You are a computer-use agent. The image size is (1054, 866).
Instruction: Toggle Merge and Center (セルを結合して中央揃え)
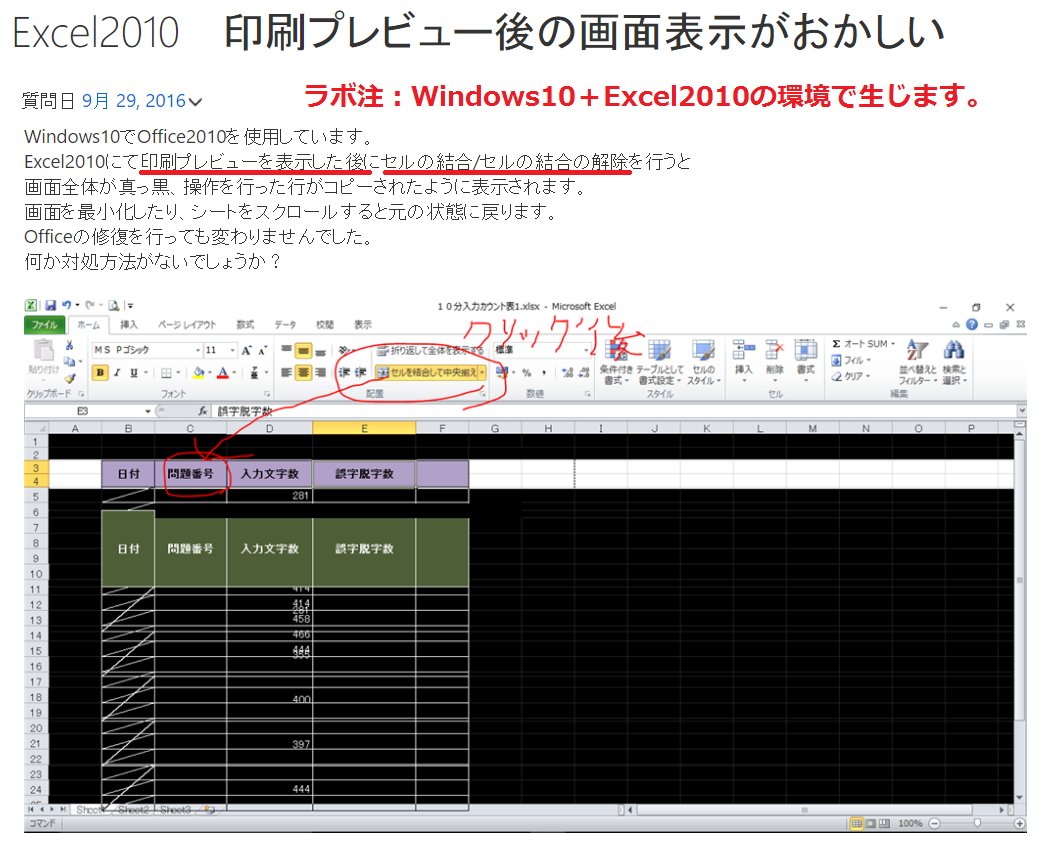click(426, 372)
